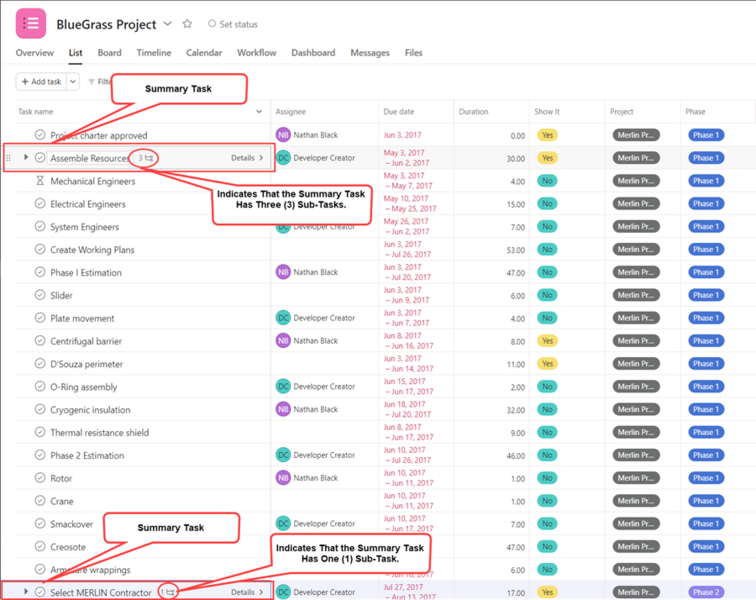Click the Due date column header
The image size is (756, 600).
pyautogui.click(x=399, y=111)
